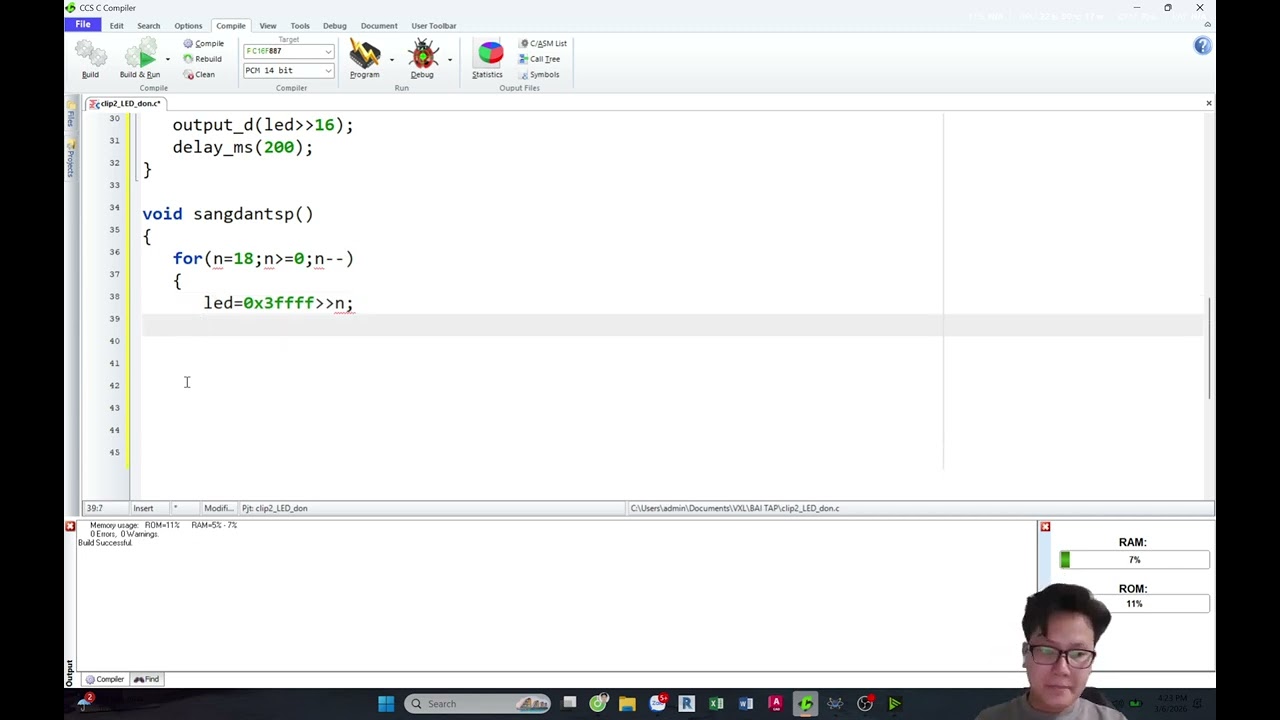Open Revit from the taskbar

[686, 704]
